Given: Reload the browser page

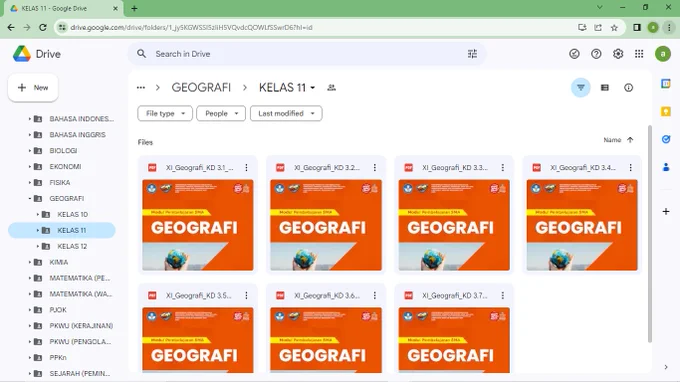Looking at the screenshot, I should click(x=42, y=27).
